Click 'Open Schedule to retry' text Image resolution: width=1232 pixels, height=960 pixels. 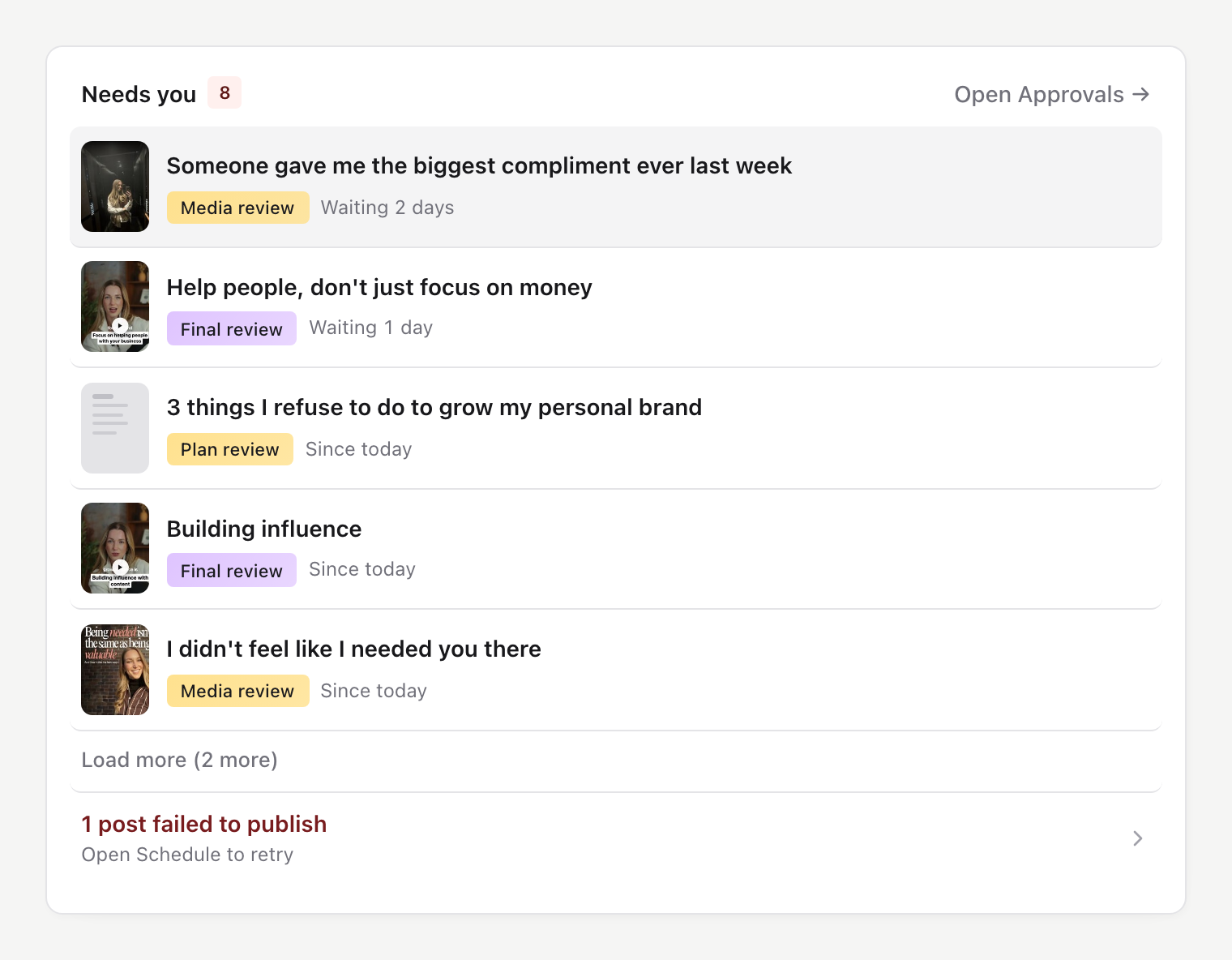point(187,855)
